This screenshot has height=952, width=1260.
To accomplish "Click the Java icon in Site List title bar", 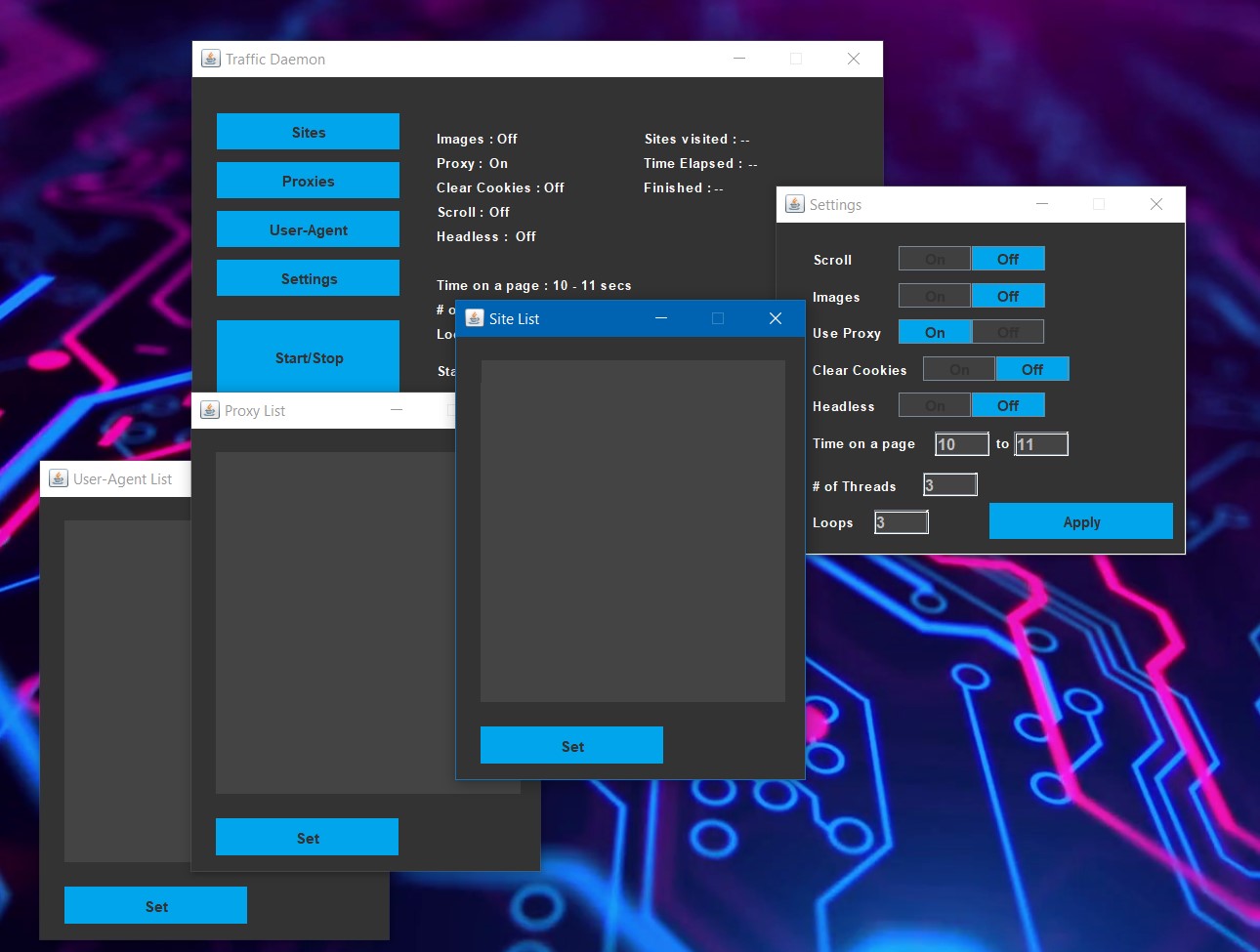I will tap(475, 318).
